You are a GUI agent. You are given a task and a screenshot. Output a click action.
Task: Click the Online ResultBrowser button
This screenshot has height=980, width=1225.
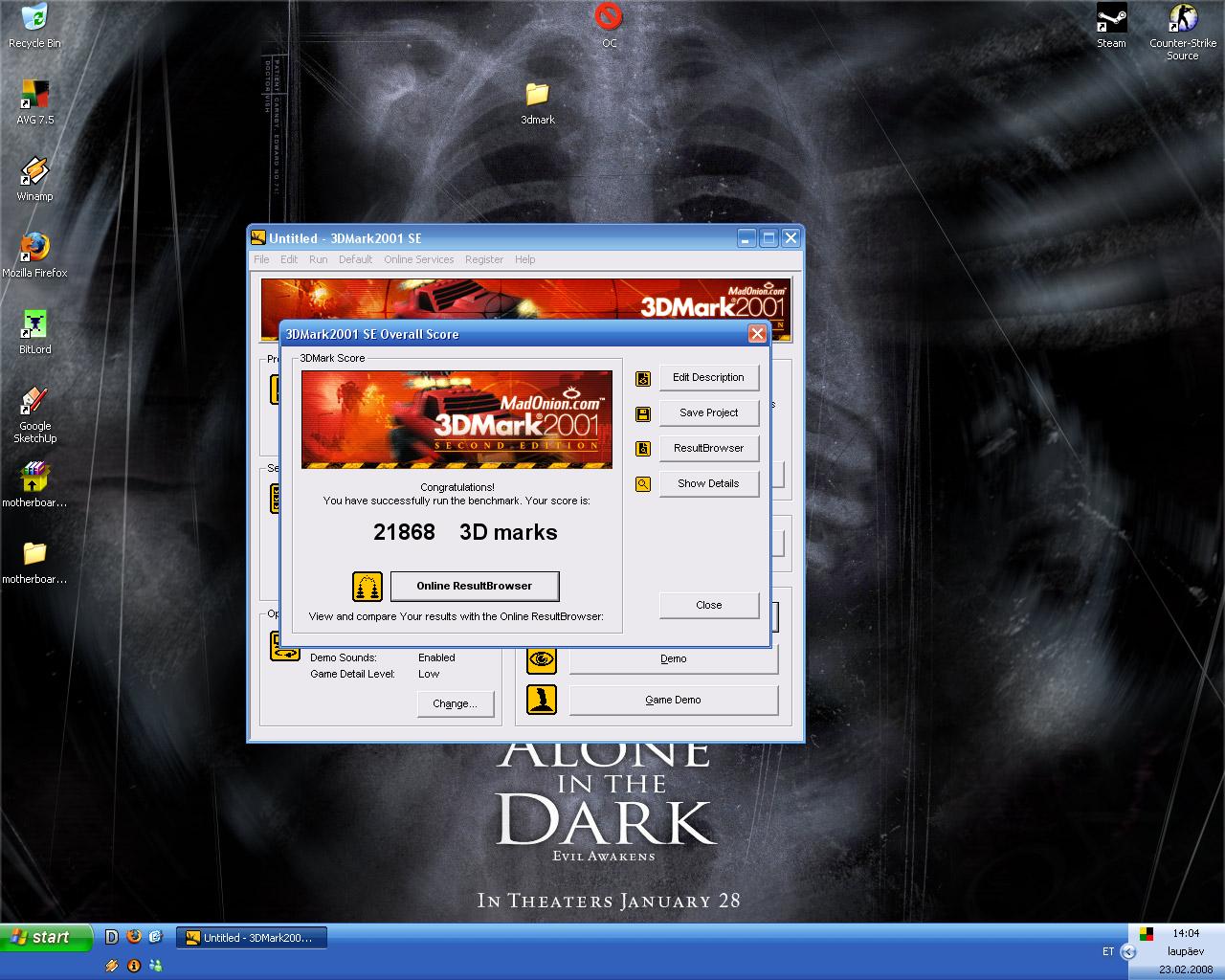[475, 586]
